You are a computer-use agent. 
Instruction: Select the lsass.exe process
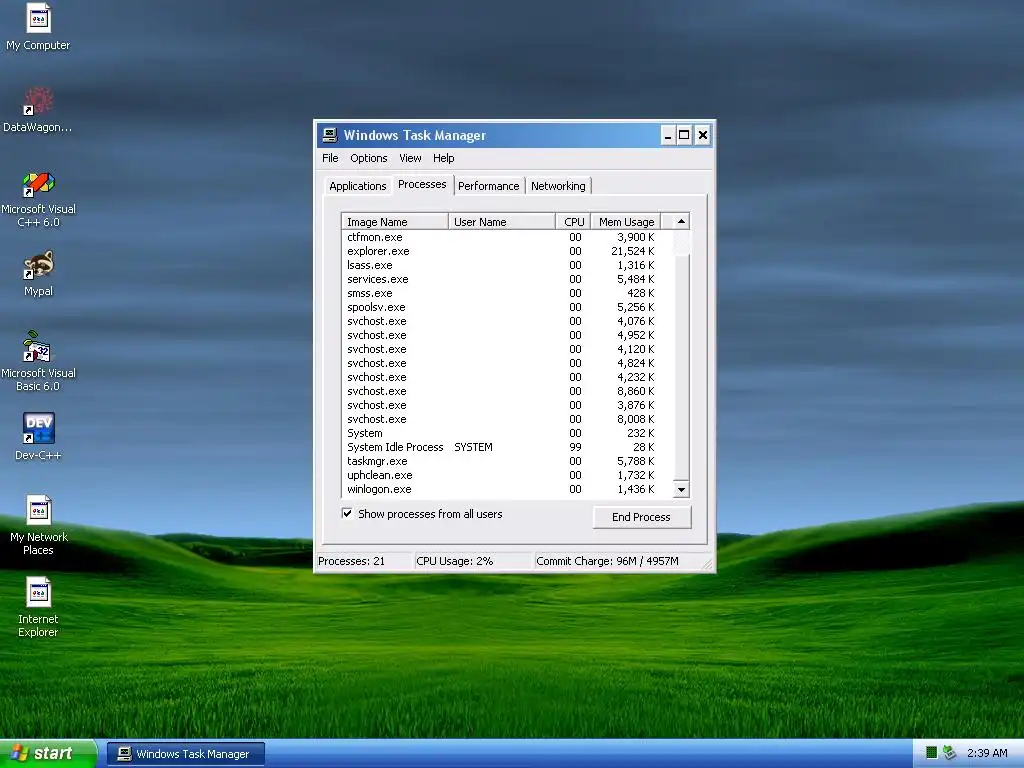[507, 265]
